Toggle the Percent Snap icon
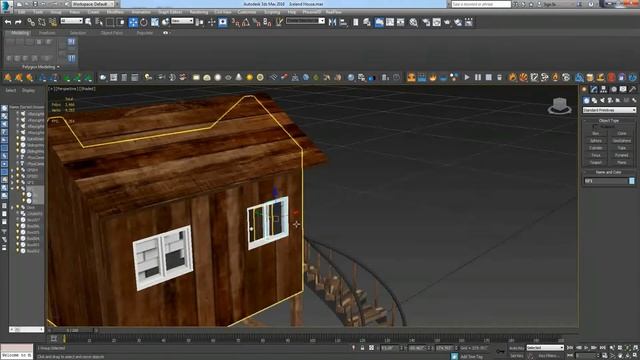640x360 pixels. tap(256, 22)
